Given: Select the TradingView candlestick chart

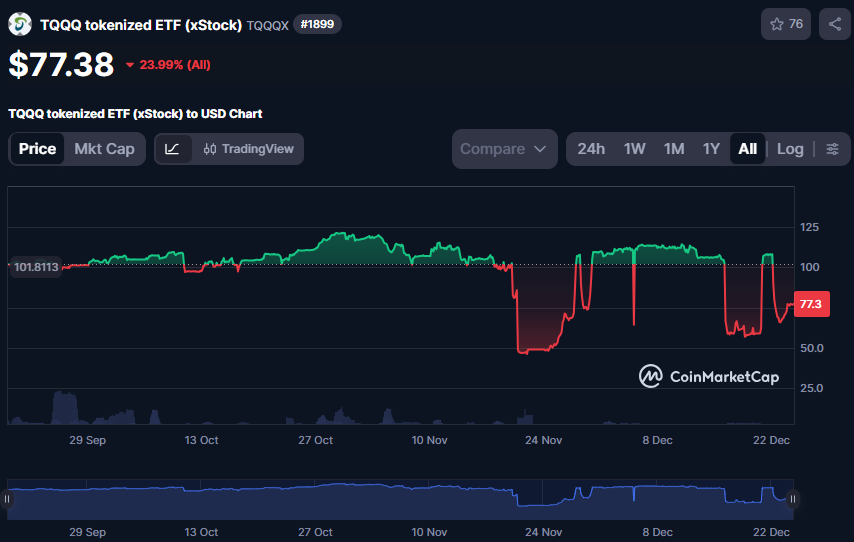Looking at the screenshot, I should coord(248,149).
